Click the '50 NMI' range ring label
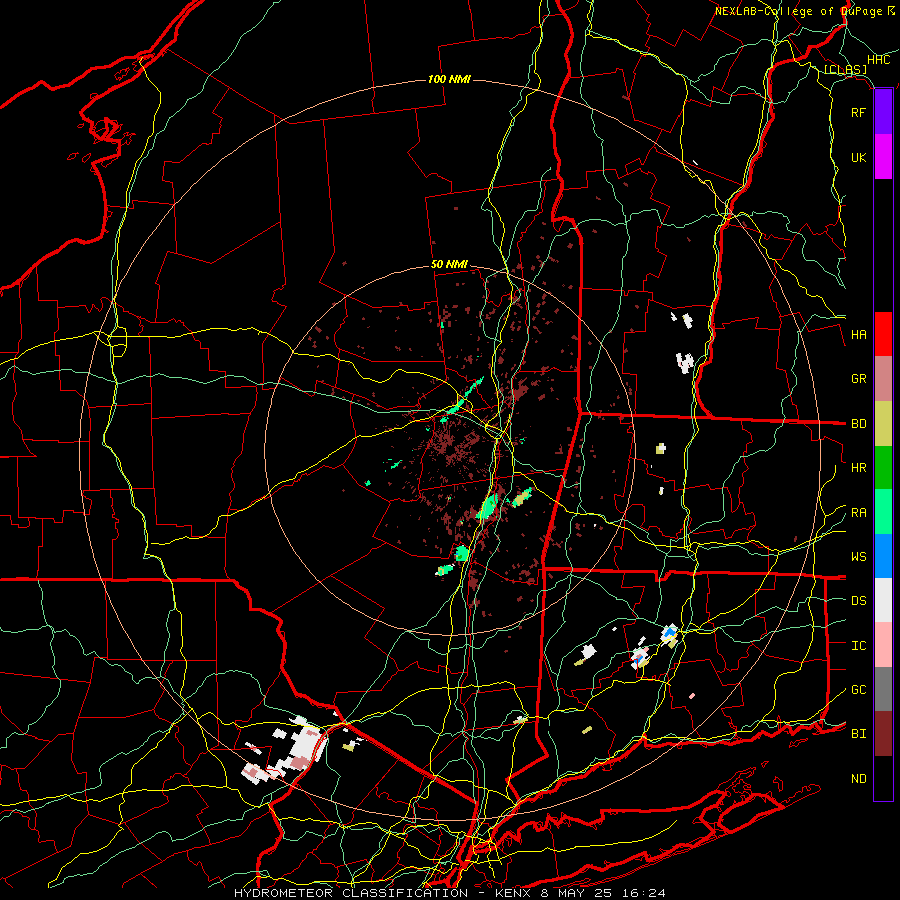900x900 pixels. pyautogui.click(x=449, y=265)
